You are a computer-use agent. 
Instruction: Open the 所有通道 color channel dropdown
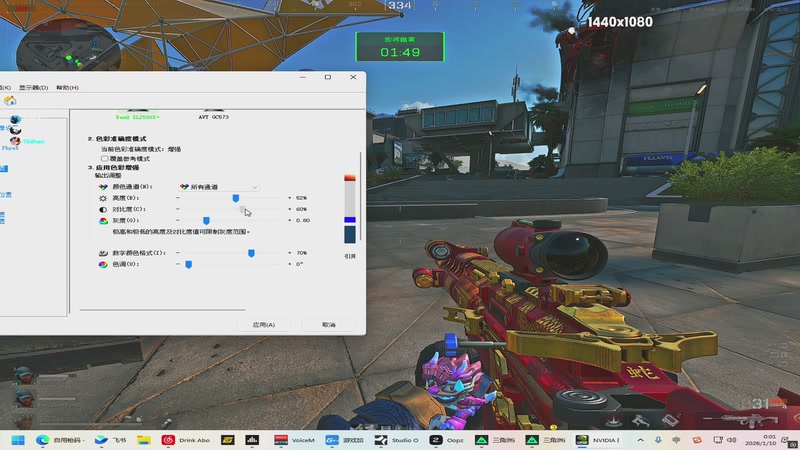tap(219, 187)
